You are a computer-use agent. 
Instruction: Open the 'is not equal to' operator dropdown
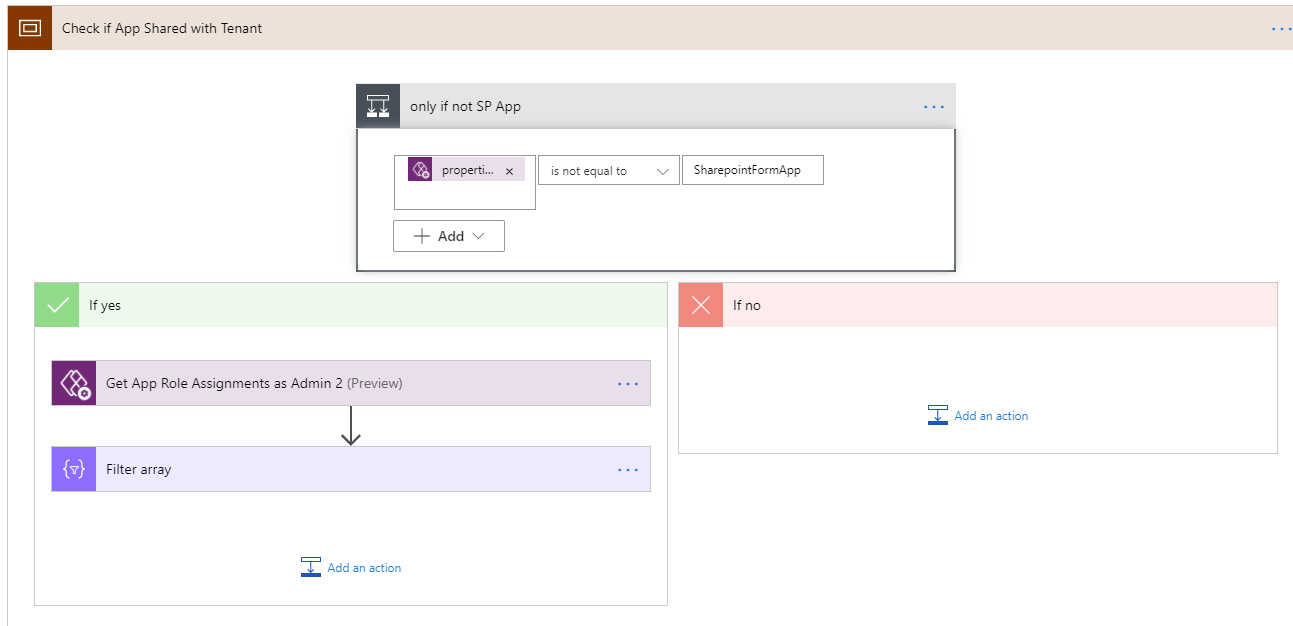tap(608, 170)
